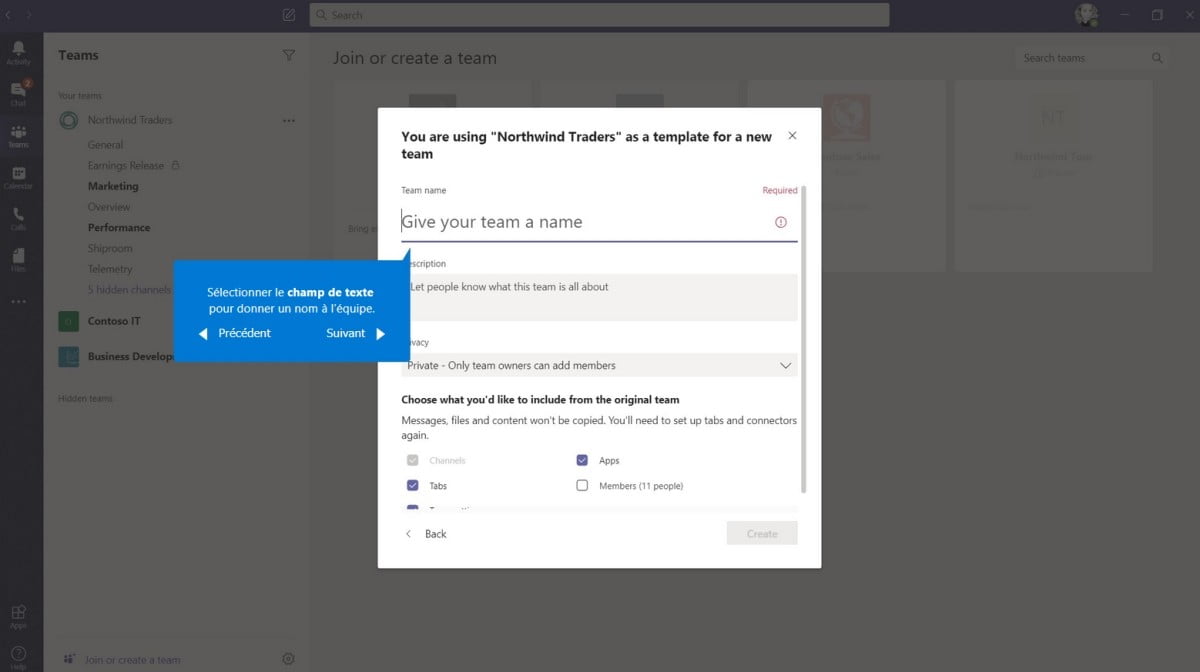Viewport: 1200px width, 672px height.
Task: Click the top Search bar
Action: (x=599, y=15)
